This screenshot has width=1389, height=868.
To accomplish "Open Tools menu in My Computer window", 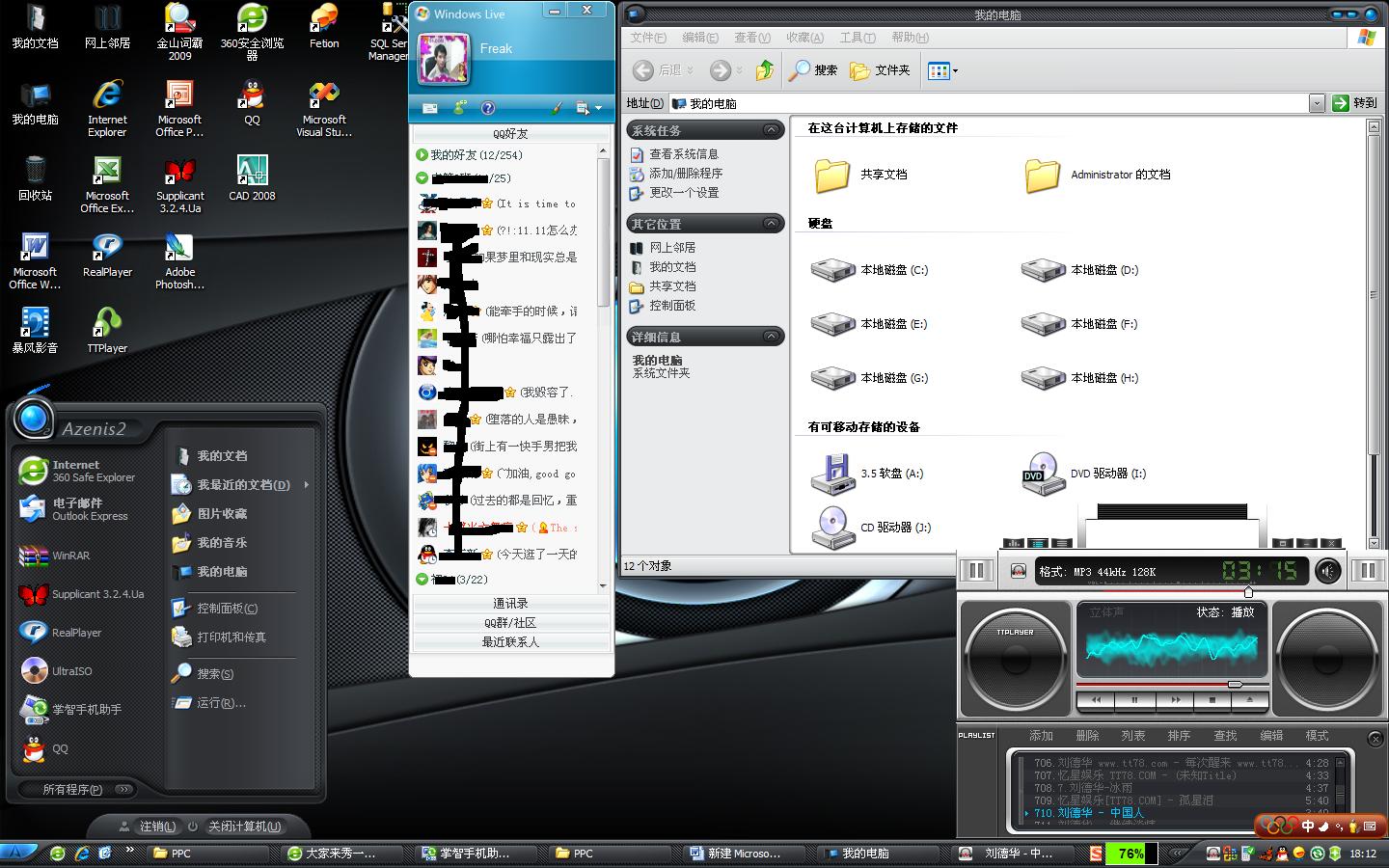I will tap(858, 38).
